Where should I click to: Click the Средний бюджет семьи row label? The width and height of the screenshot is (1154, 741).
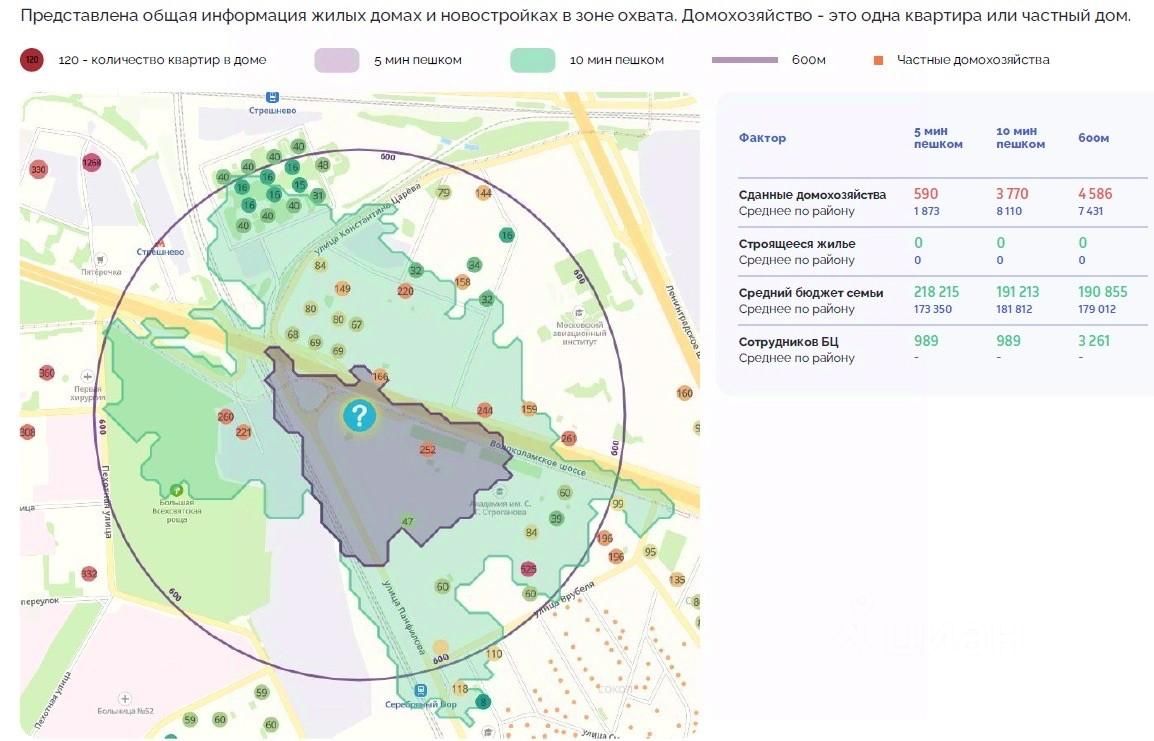point(811,293)
